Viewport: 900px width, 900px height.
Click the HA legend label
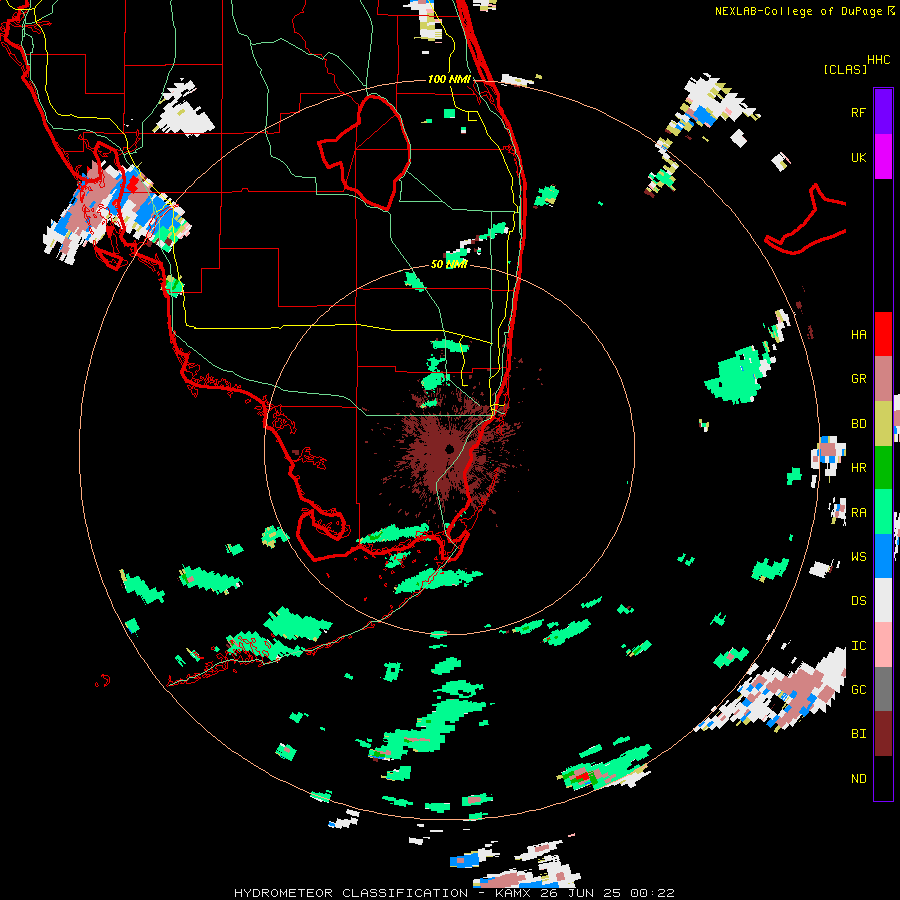point(858,335)
